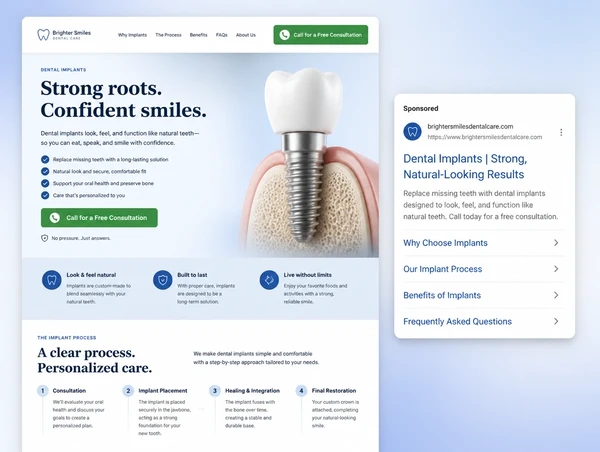
Task: Expand chevron next to Frequently Asked Questions
Action: coord(556,321)
